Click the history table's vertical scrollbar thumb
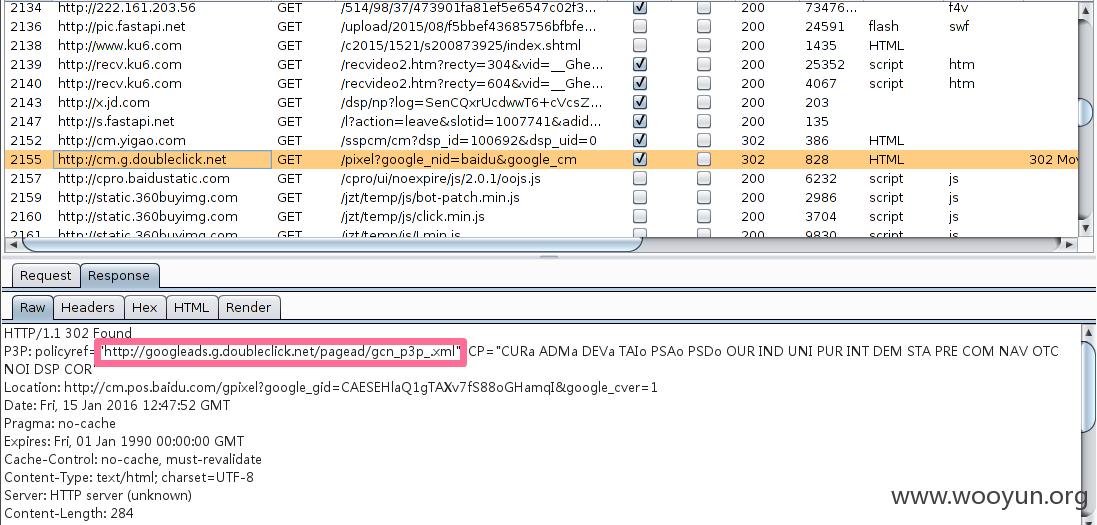 tap(1085, 113)
